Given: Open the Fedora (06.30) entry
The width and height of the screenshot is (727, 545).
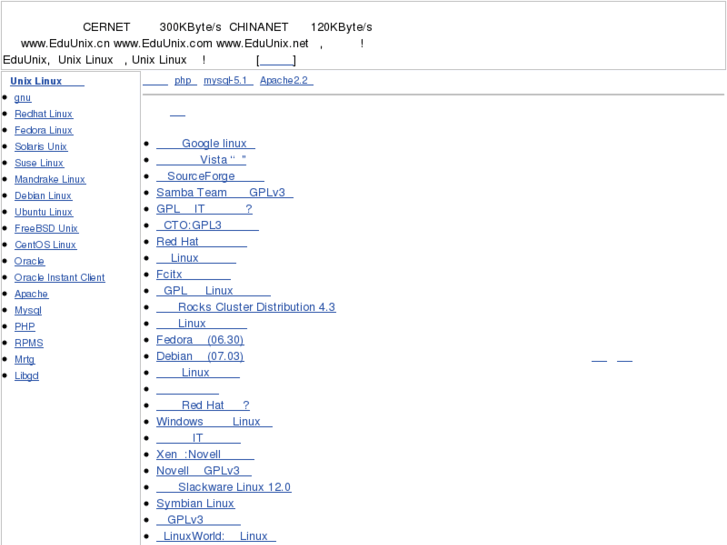Looking at the screenshot, I should [200, 340].
